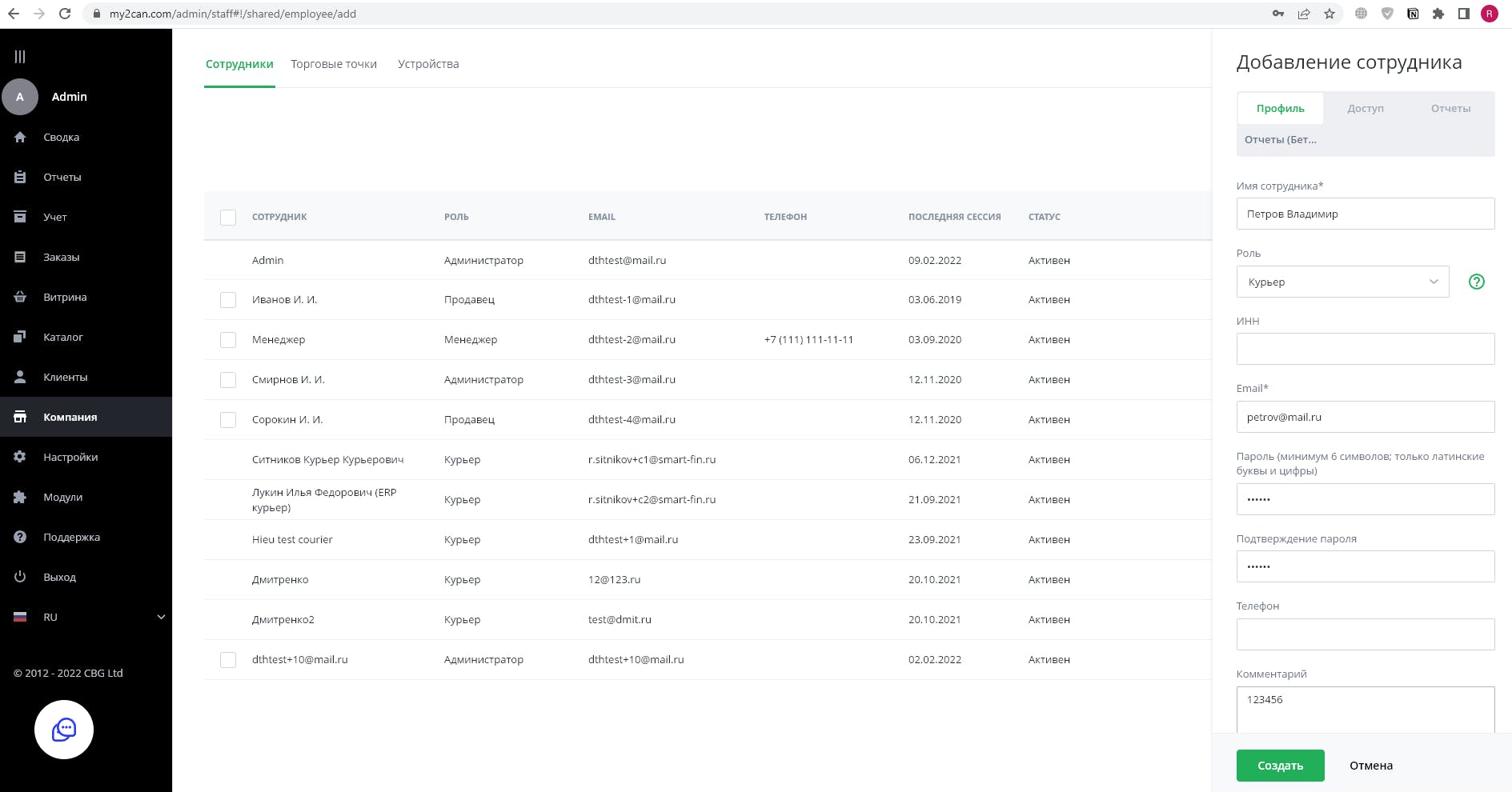Viewport: 1512px width, 792px height.
Task: Toggle browser side panel icon
Action: [x=1464, y=14]
